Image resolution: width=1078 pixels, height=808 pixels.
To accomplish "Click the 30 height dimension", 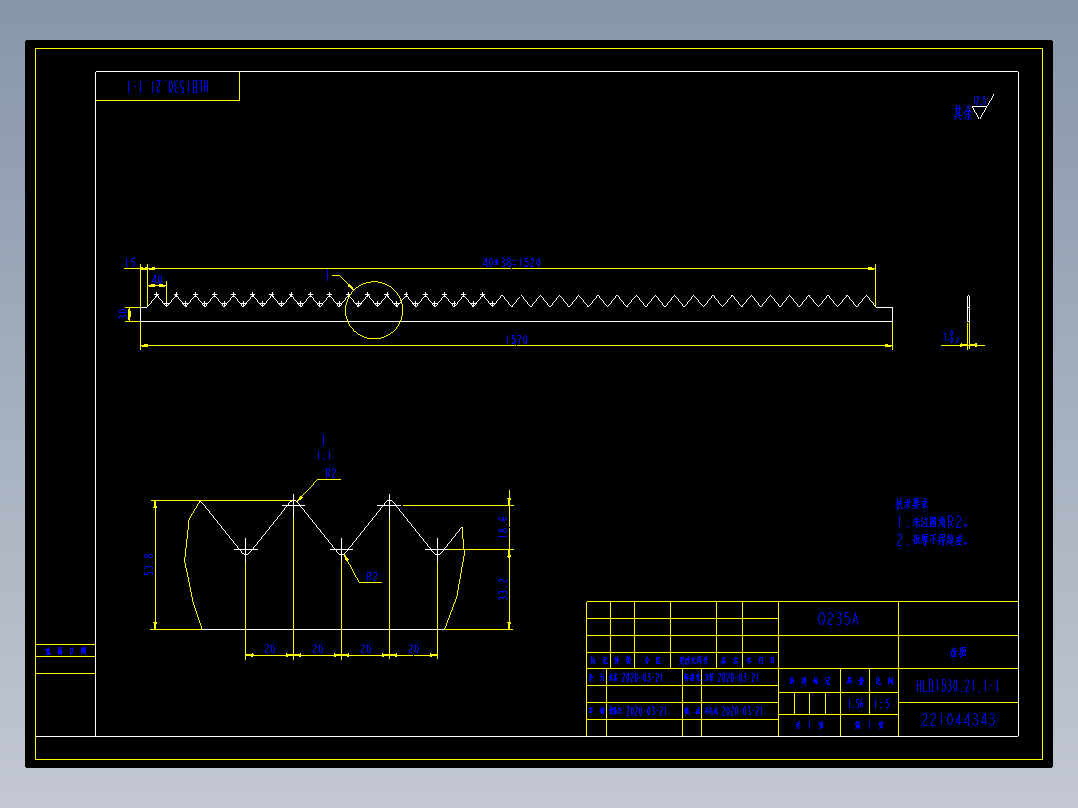I will tap(123, 314).
